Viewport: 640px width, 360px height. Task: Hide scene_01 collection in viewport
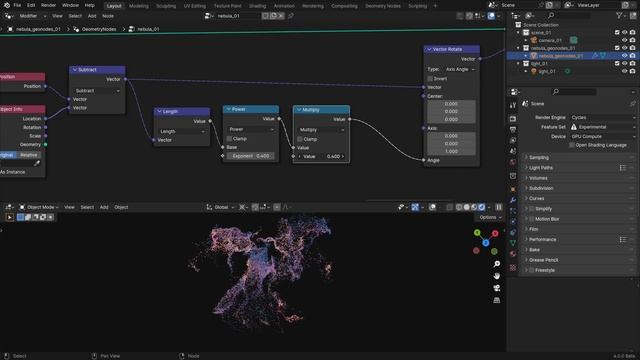[624, 32]
